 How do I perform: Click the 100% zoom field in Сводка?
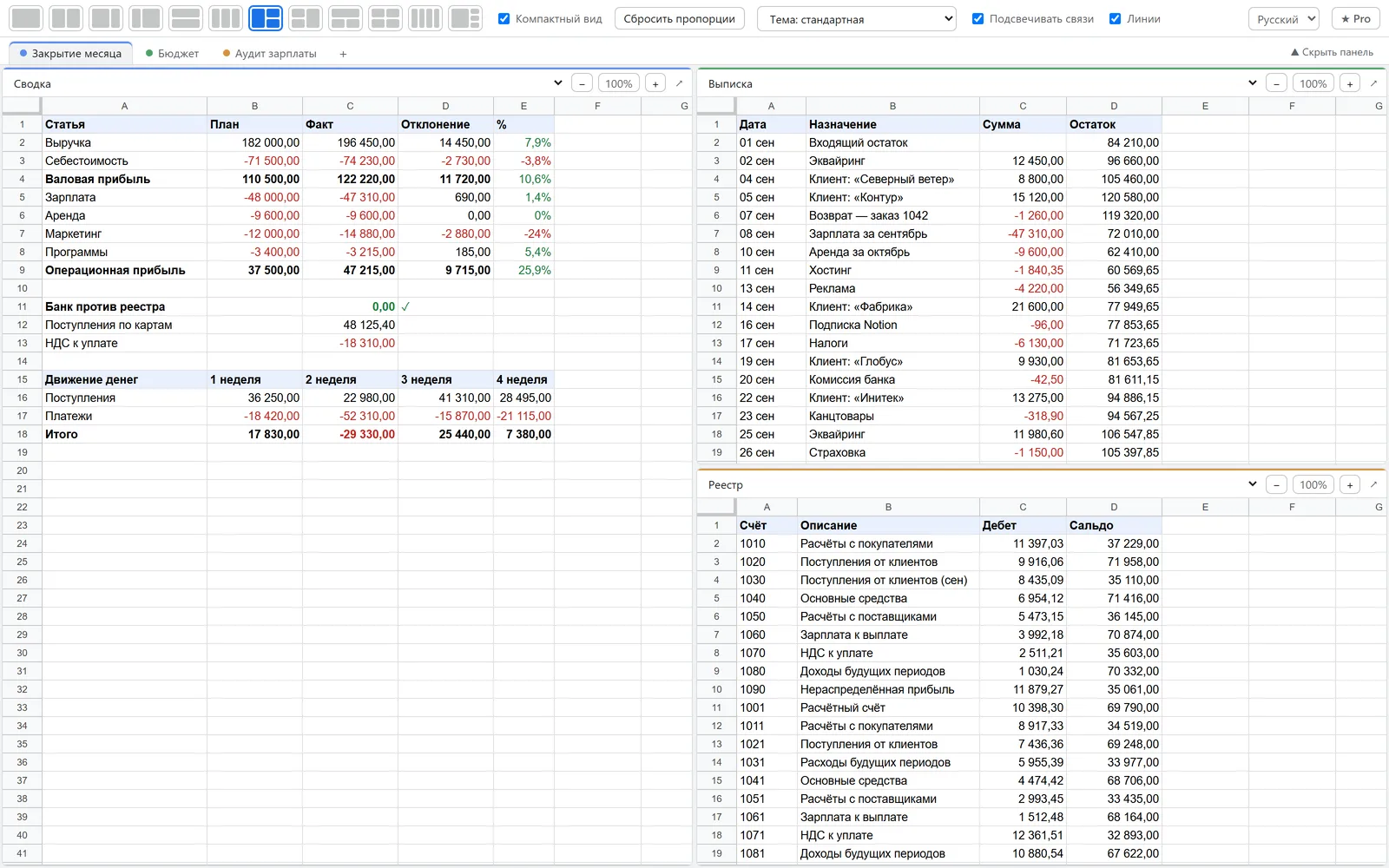click(619, 83)
